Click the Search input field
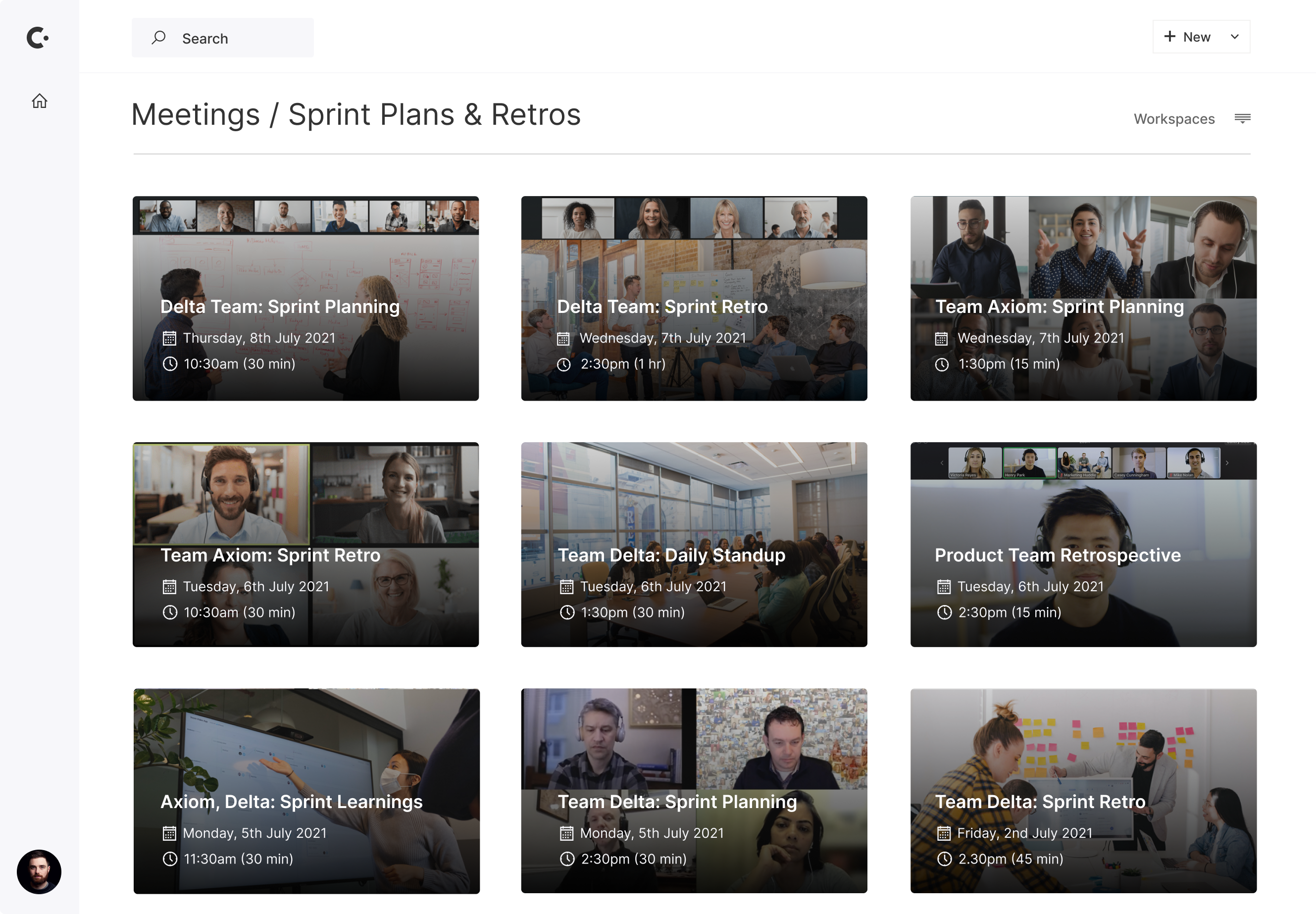The image size is (1316, 914). click(x=223, y=38)
